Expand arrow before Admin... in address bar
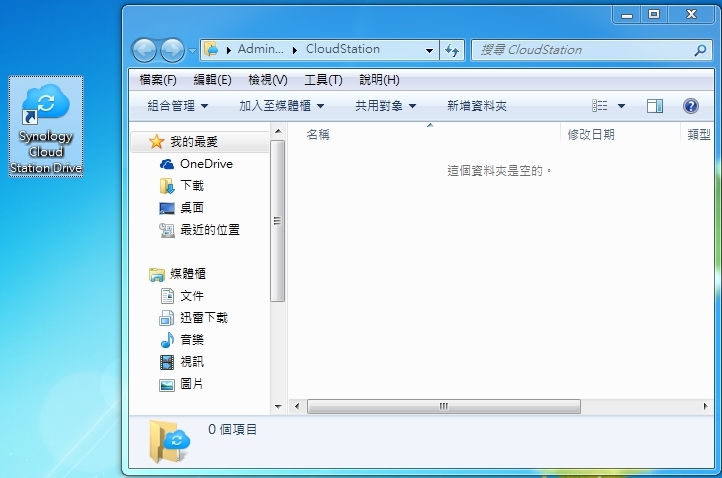The image size is (722, 478). tap(228, 50)
